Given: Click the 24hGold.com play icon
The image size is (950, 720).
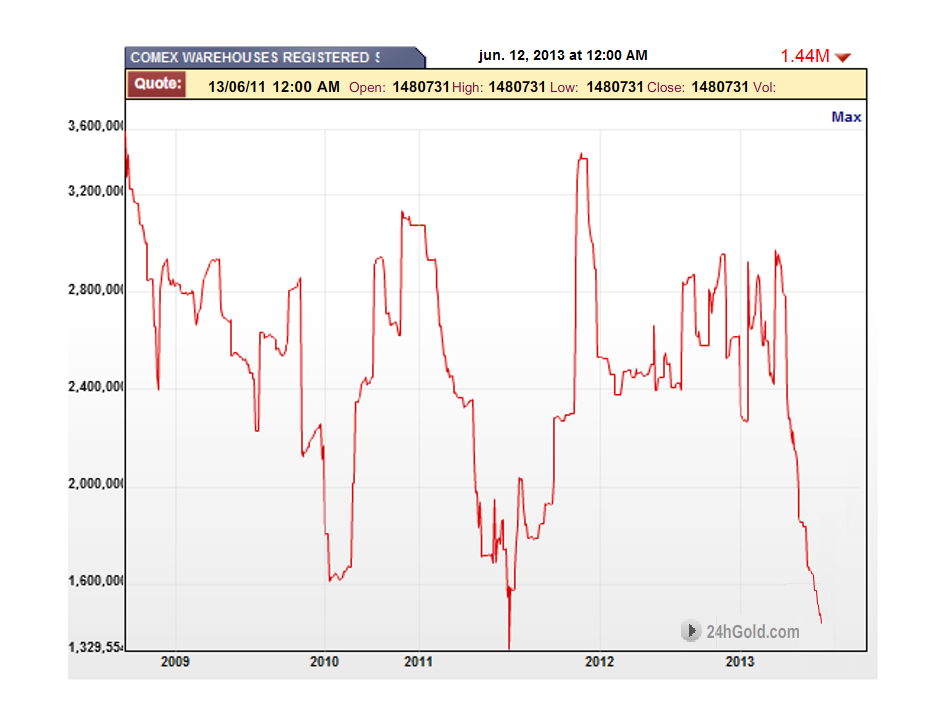Looking at the screenshot, I should click(x=691, y=631).
